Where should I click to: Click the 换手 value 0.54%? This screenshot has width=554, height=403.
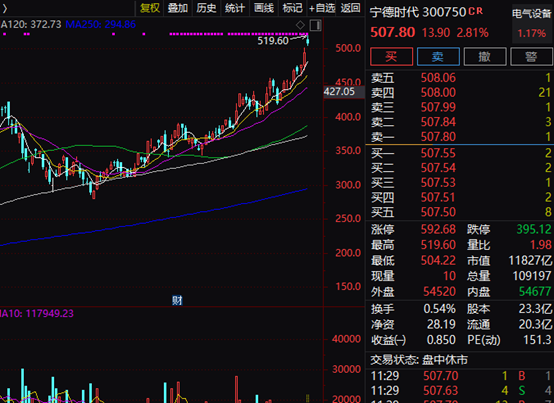point(440,309)
